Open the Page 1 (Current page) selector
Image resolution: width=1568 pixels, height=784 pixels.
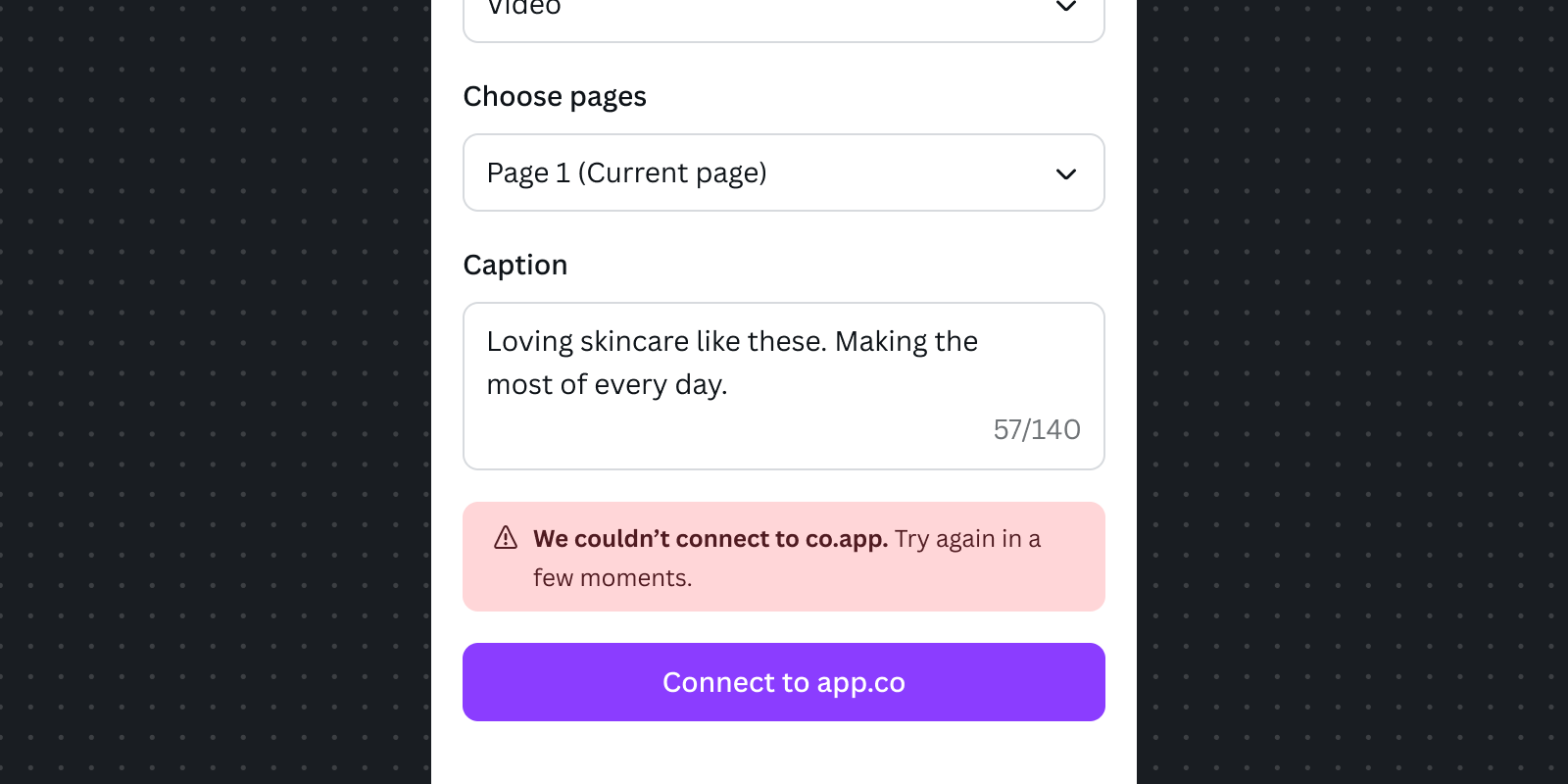(783, 172)
